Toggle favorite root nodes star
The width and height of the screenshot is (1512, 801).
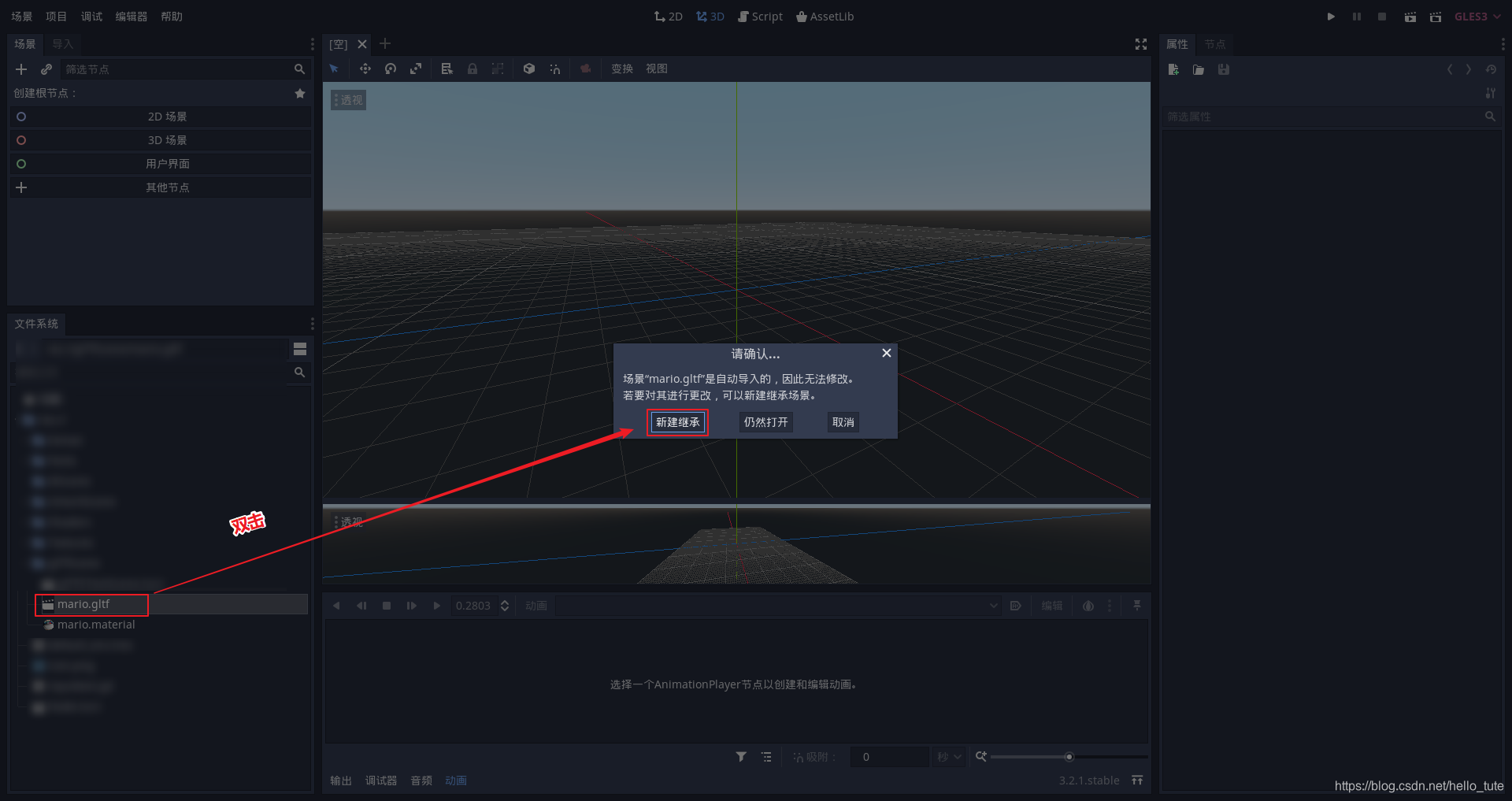click(x=300, y=93)
